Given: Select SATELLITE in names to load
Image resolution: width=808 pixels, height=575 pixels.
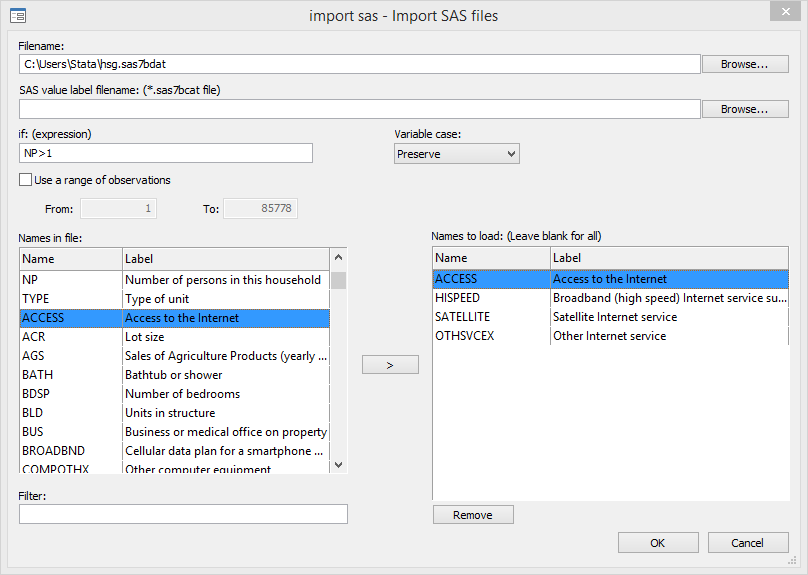Looking at the screenshot, I should click(461, 317).
